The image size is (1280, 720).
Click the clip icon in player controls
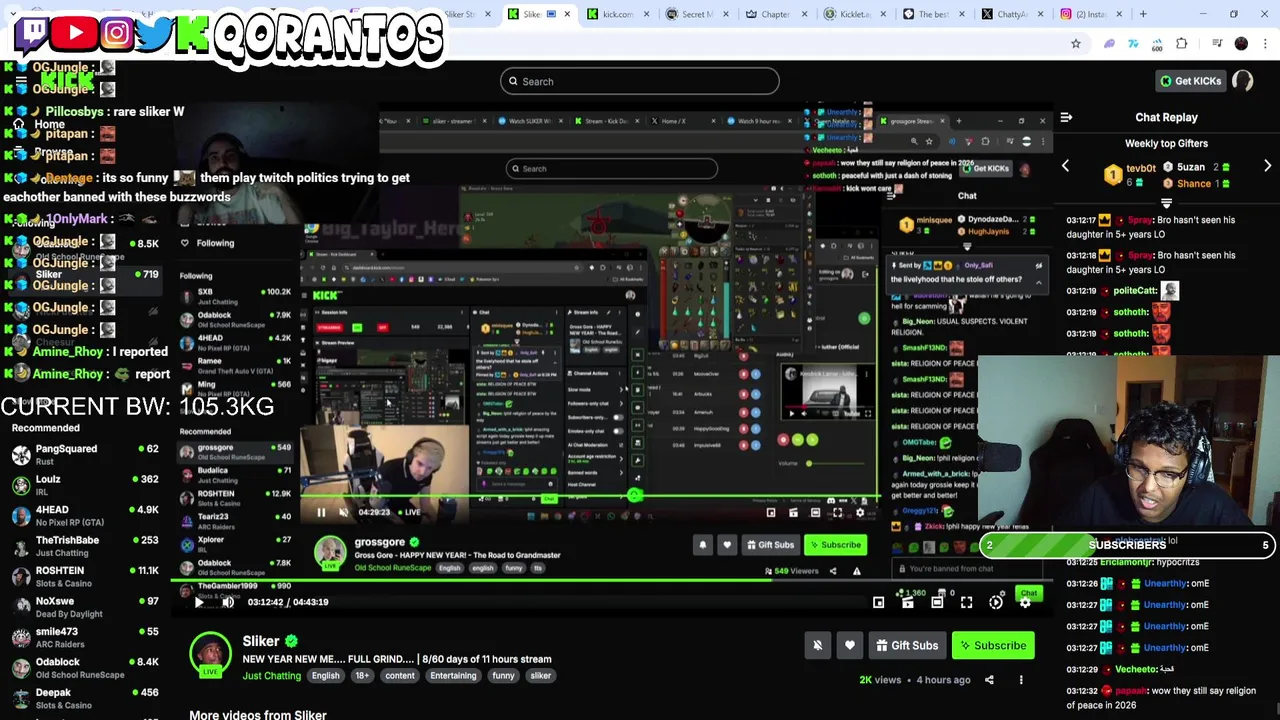pos(908,602)
